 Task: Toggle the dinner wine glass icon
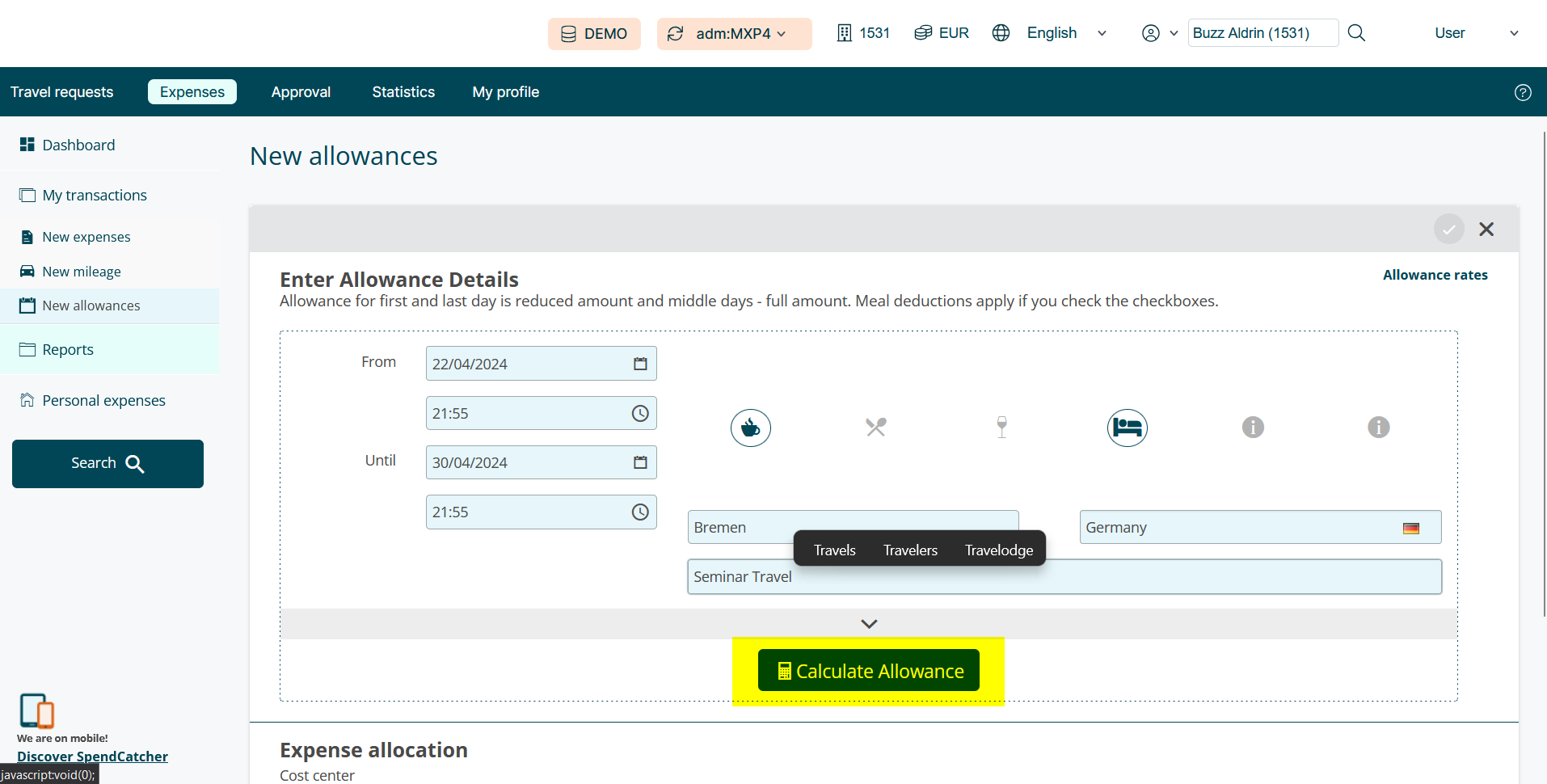[1001, 427]
